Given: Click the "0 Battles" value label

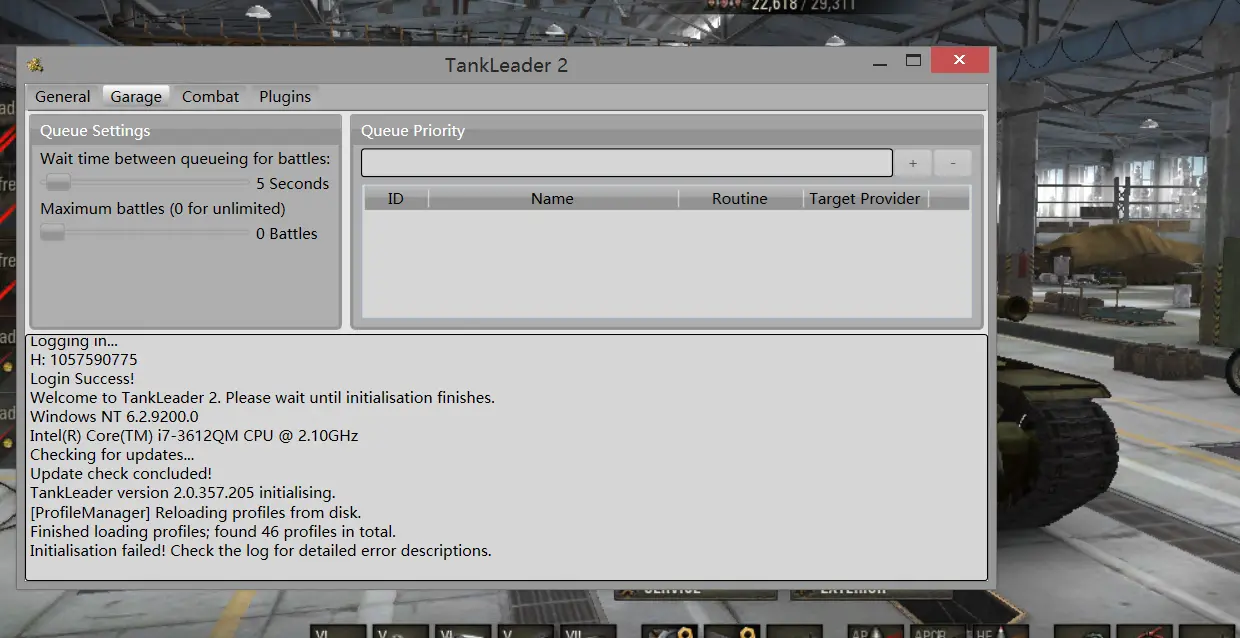Looking at the screenshot, I should point(287,234).
